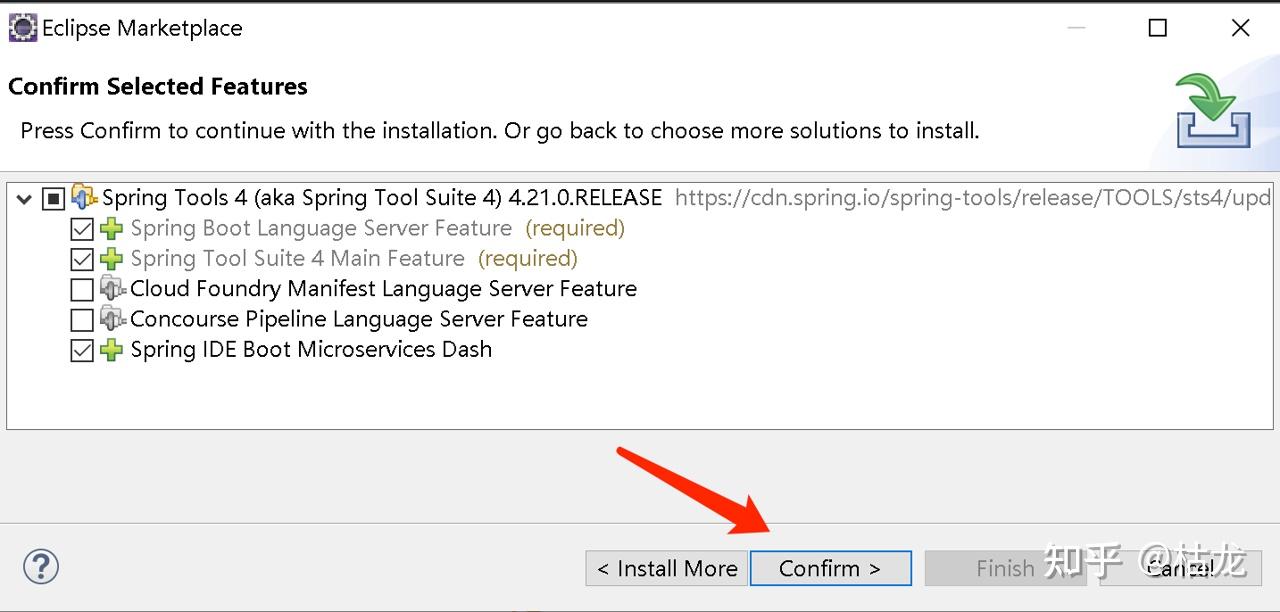Uncheck Spring IDE Boot Microservices Dash

82,350
